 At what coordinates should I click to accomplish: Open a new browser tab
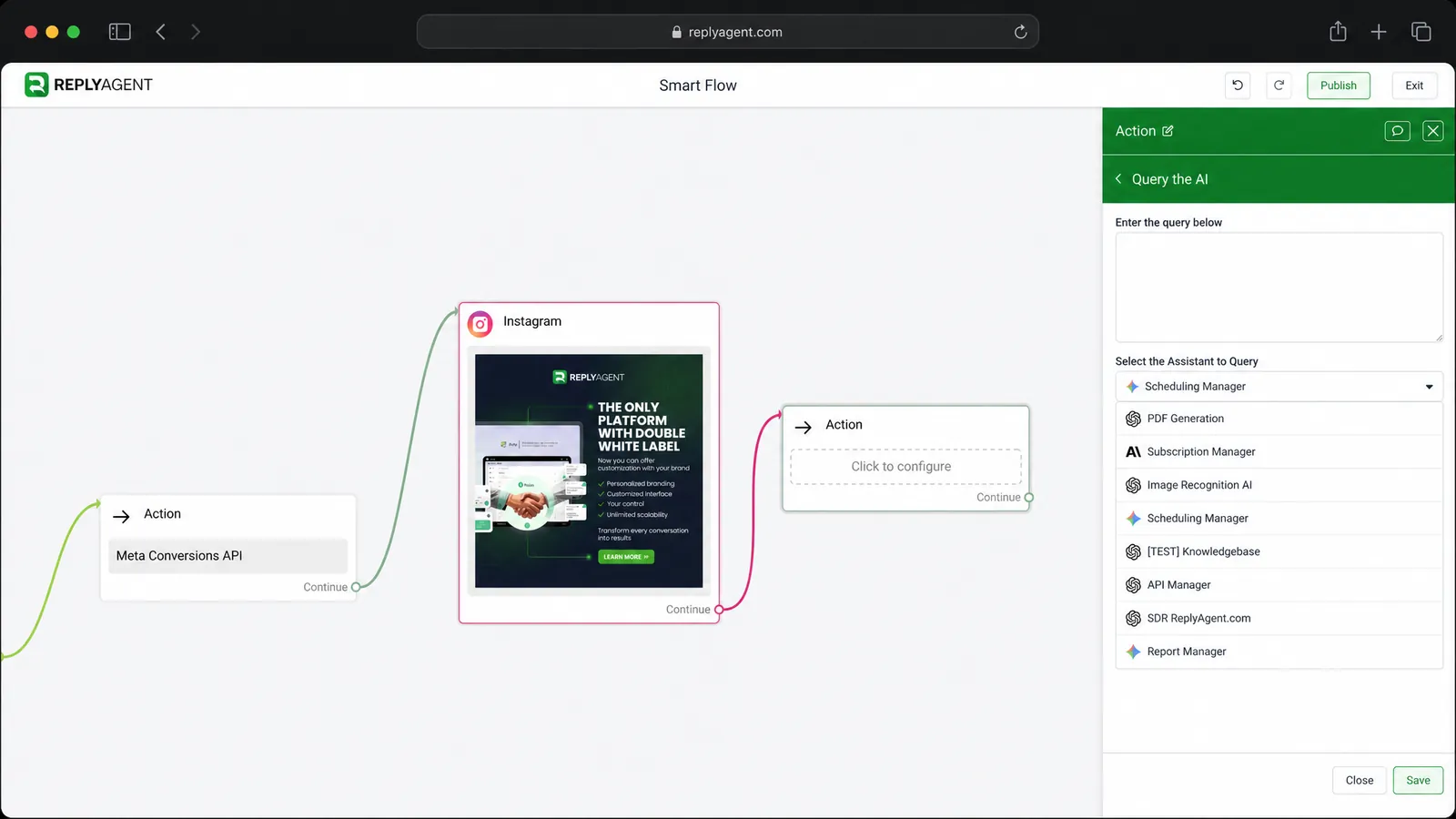pos(1379,32)
